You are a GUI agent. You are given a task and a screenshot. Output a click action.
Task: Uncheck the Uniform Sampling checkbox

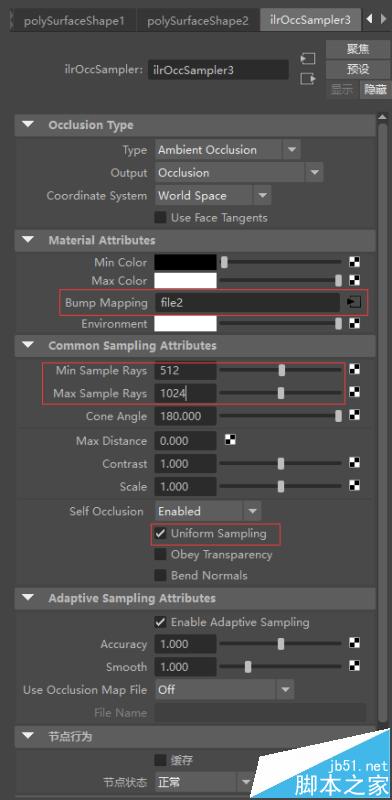pyautogui.click(x=160, y=534)
